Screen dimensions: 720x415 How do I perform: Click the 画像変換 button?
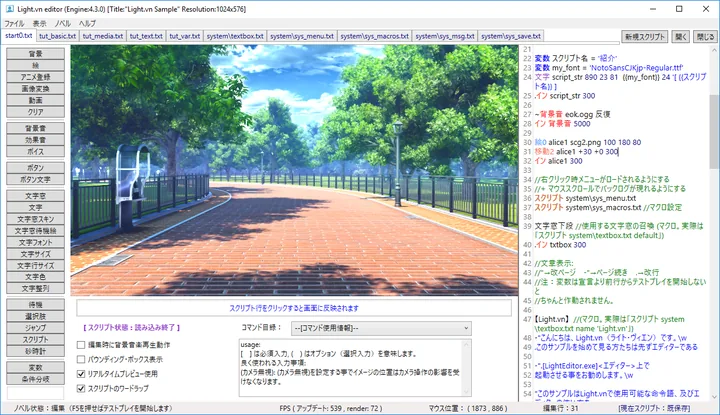coord(35,89)
